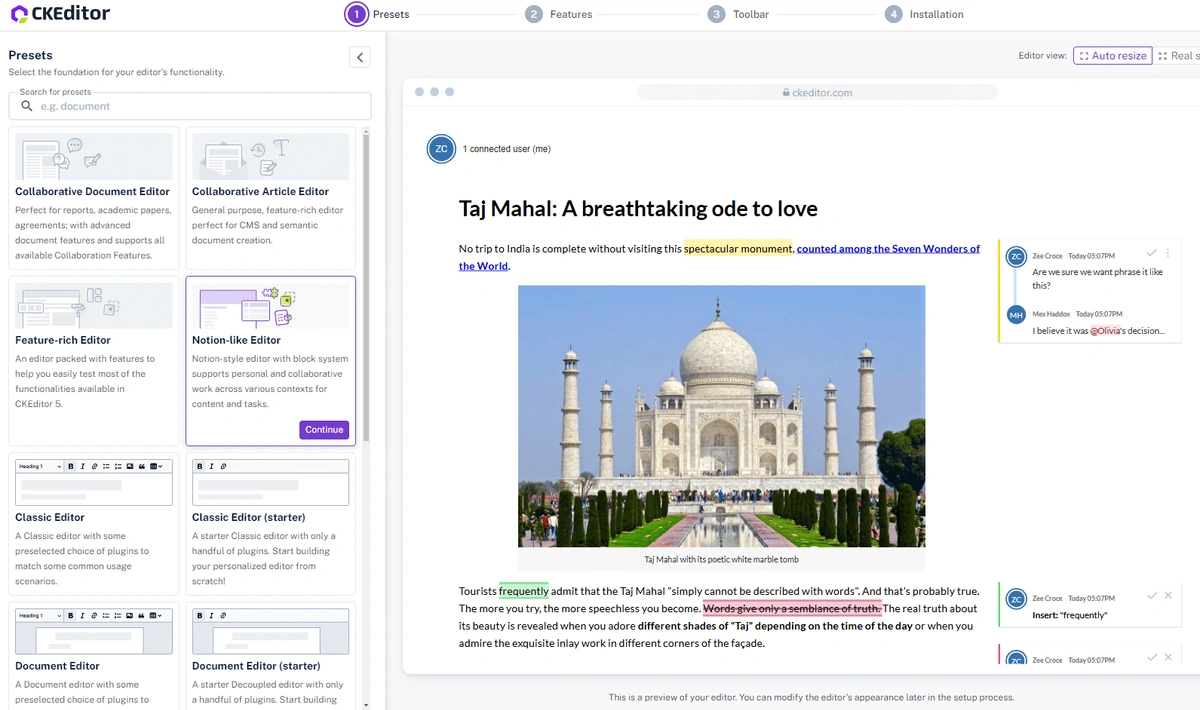Jump to the Installation step
Viewport: 1200px width, 710px height.
coord(924,14)
